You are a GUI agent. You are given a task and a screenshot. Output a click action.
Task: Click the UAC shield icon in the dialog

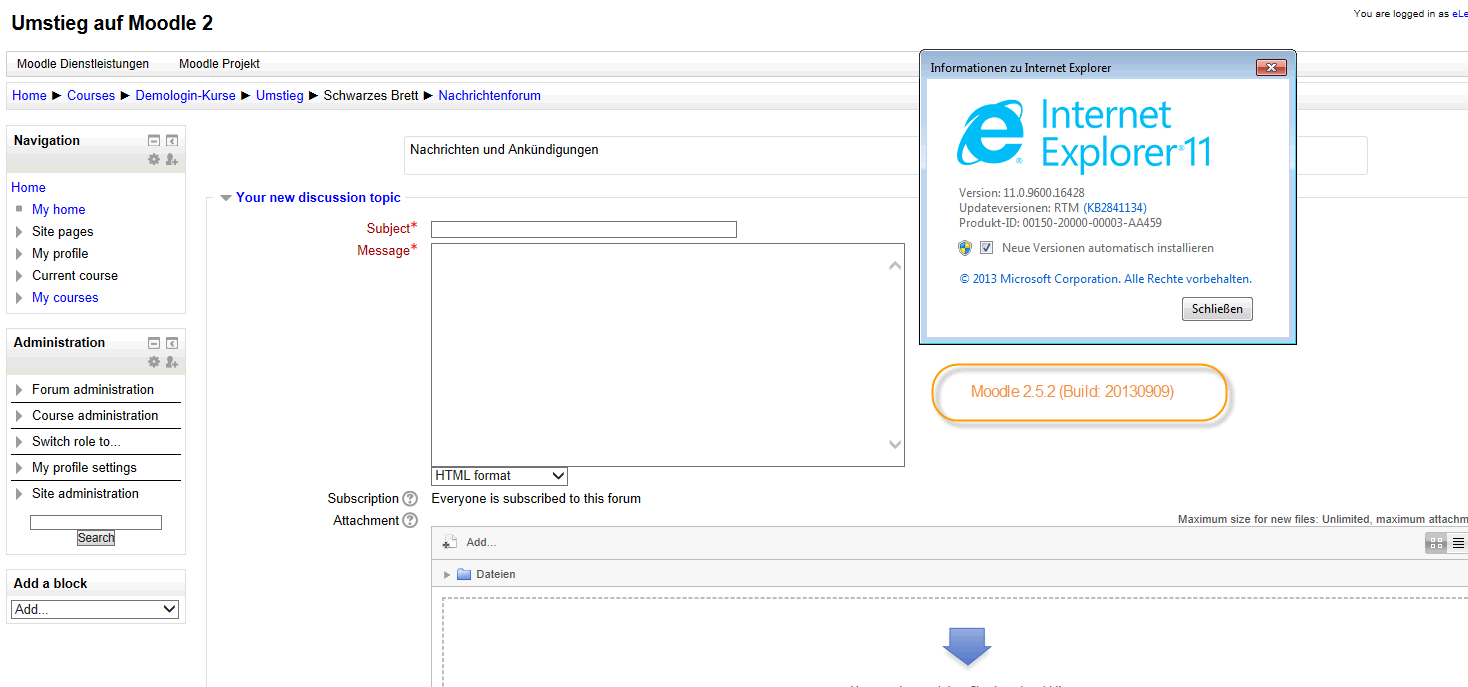click(x=965, y=248)
